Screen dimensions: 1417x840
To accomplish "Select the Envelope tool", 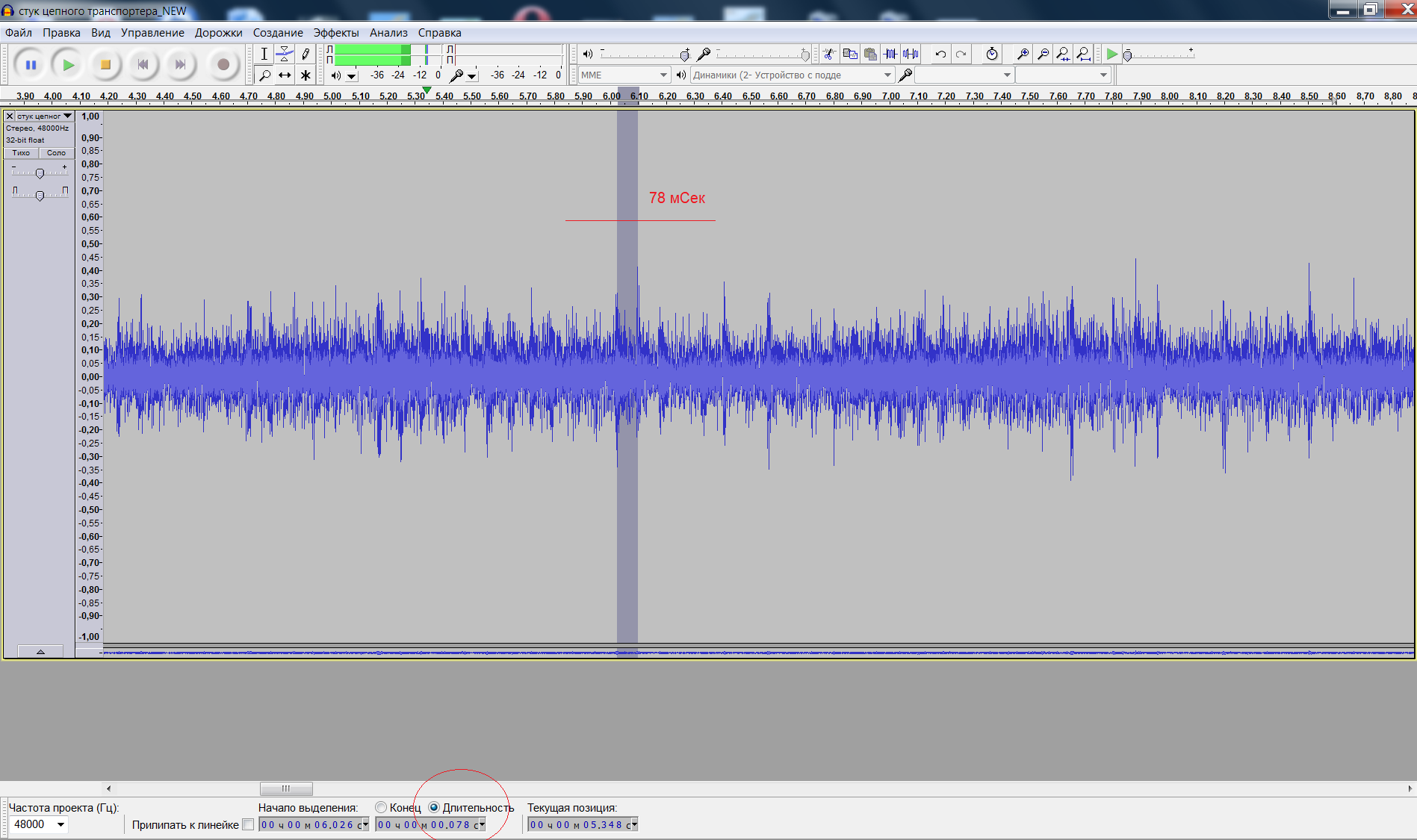I will pos(285,54).
